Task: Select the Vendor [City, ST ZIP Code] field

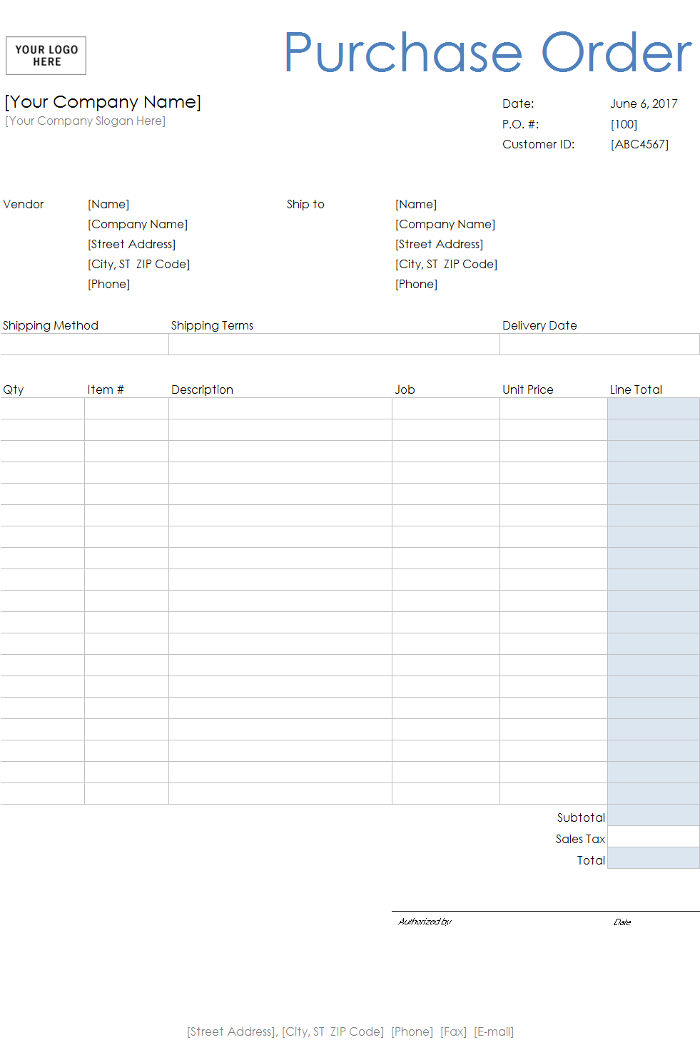Action: pos(139,264)
